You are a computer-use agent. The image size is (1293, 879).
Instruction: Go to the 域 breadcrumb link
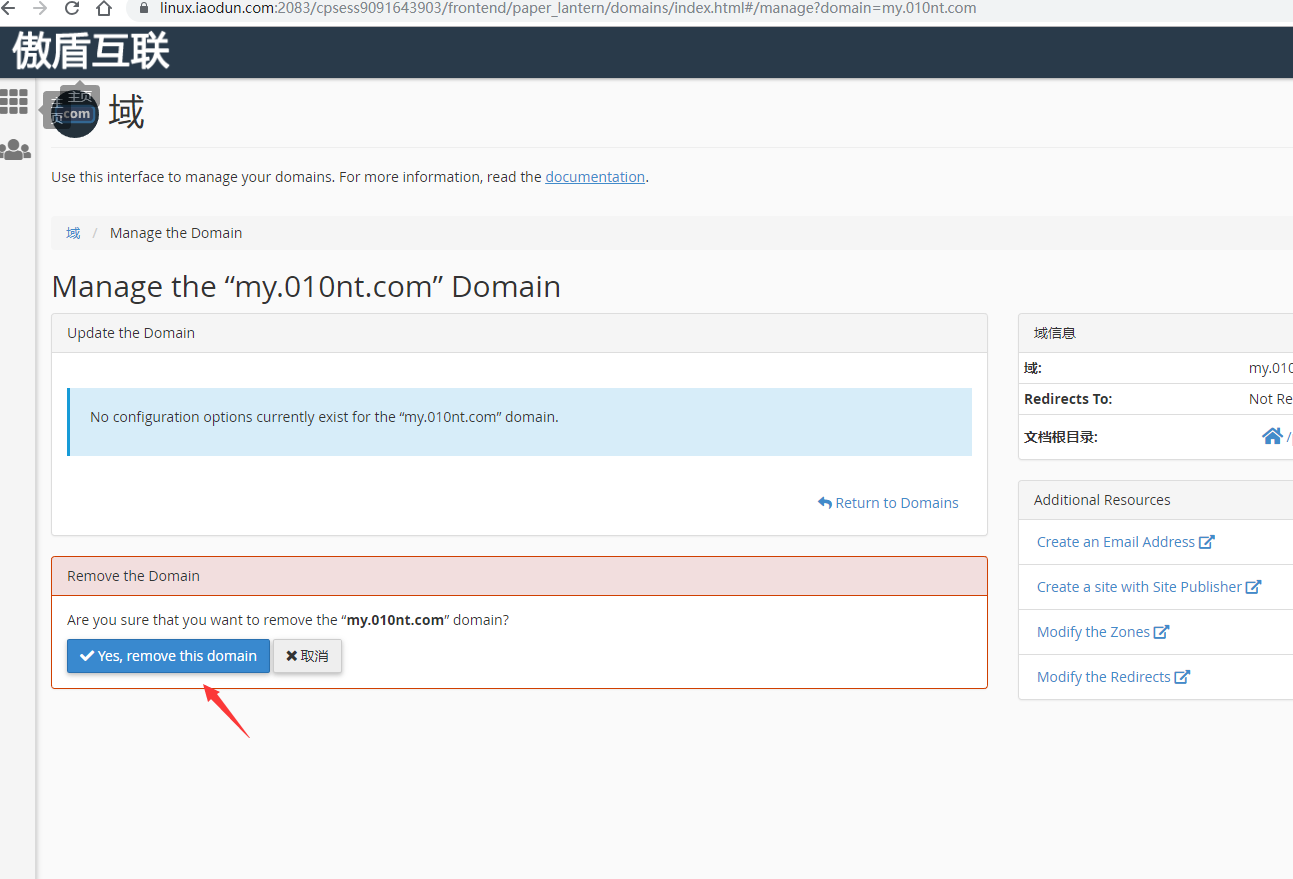pos(73,233)
